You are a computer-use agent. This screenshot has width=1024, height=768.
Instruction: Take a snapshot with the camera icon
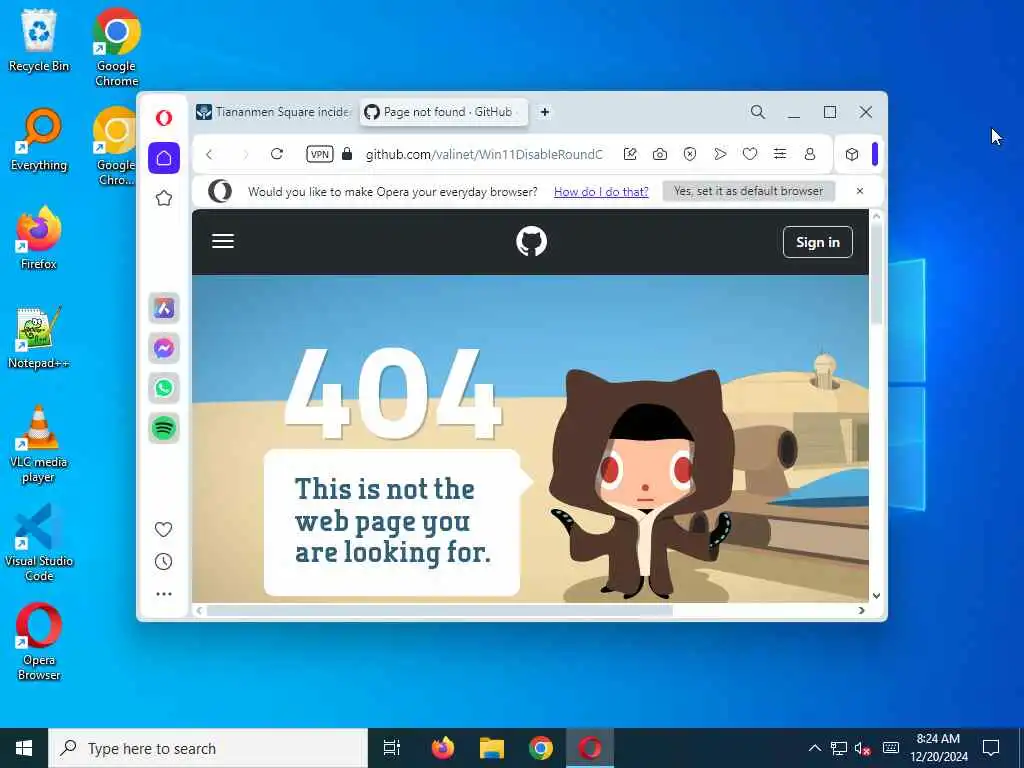coord(660,154)
